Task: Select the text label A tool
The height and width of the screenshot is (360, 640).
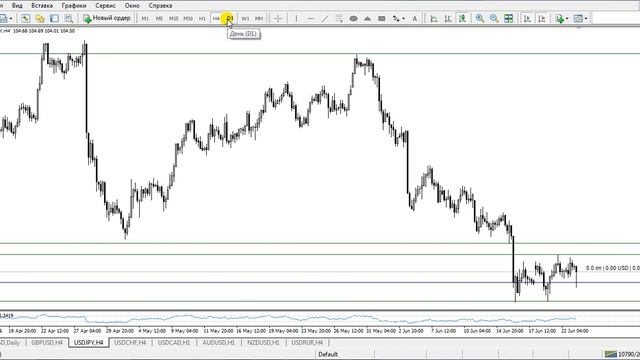Action: tap(414, 18)
